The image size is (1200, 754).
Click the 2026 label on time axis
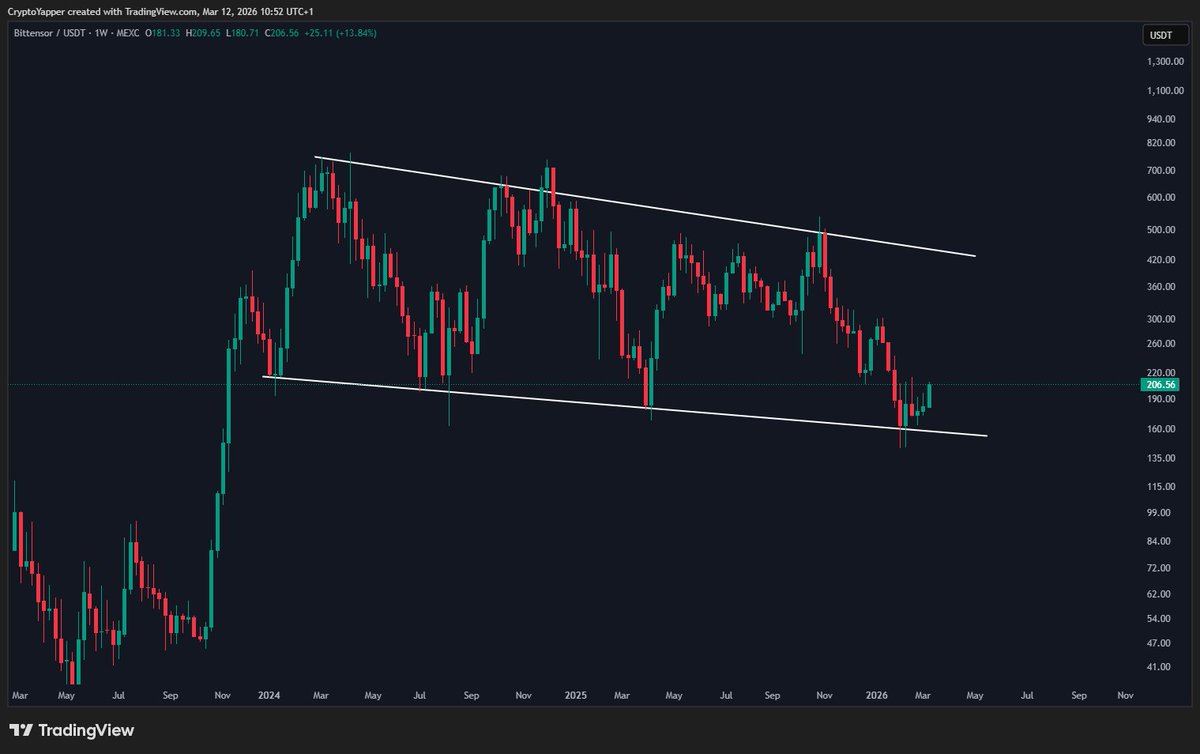pos(876,694)
